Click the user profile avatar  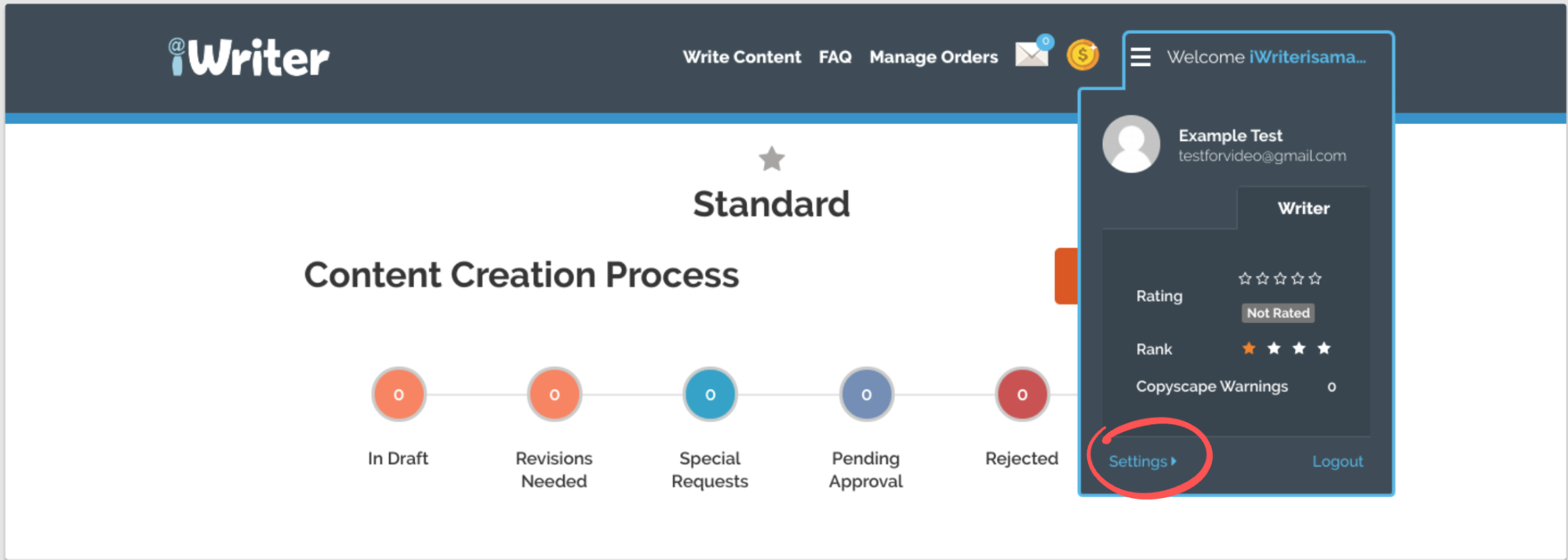[1131, 144]
